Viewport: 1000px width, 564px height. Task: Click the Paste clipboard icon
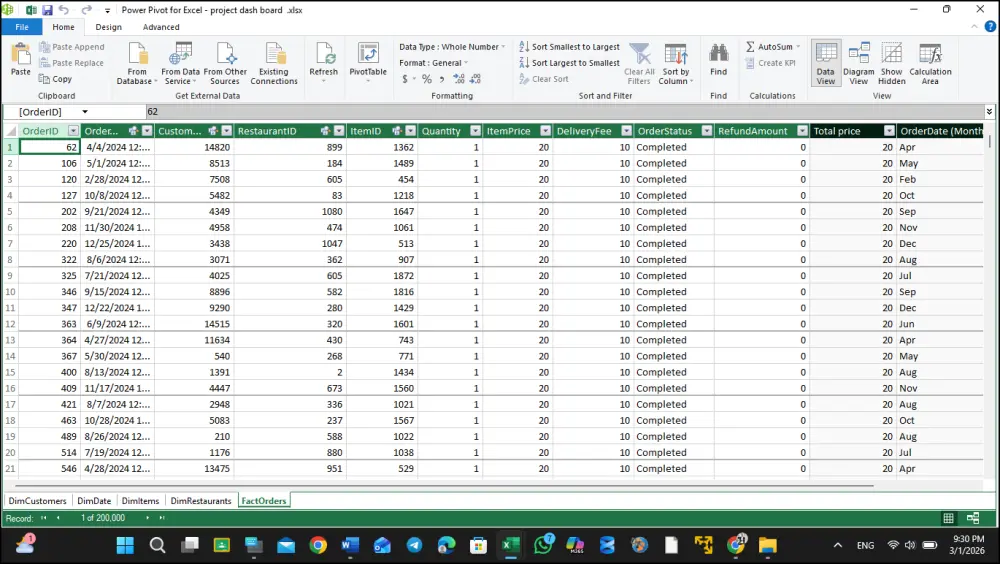coord(20,54)
